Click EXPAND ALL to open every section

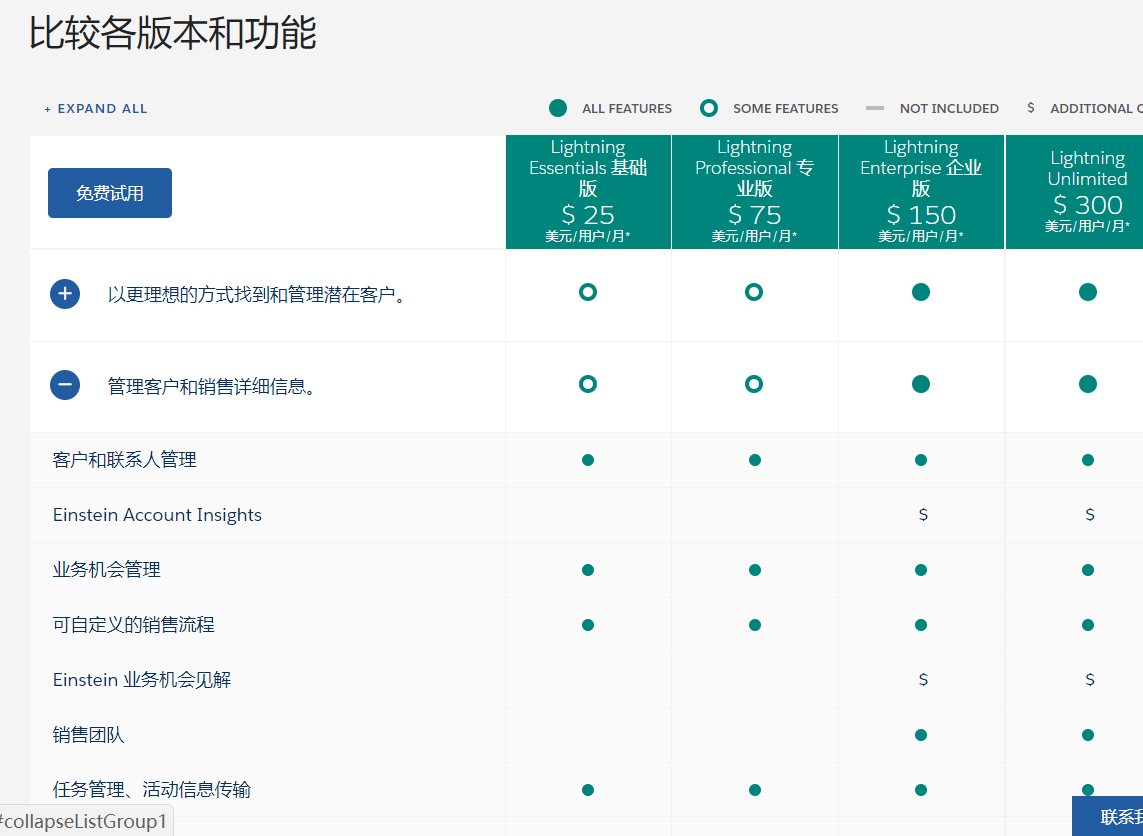click(x=95, y=108)
